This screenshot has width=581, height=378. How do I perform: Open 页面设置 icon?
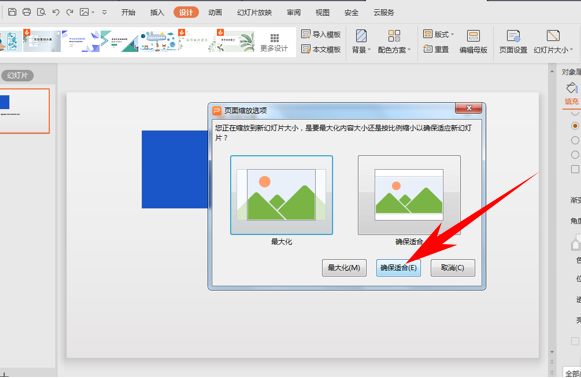click(x=513, y=36)
